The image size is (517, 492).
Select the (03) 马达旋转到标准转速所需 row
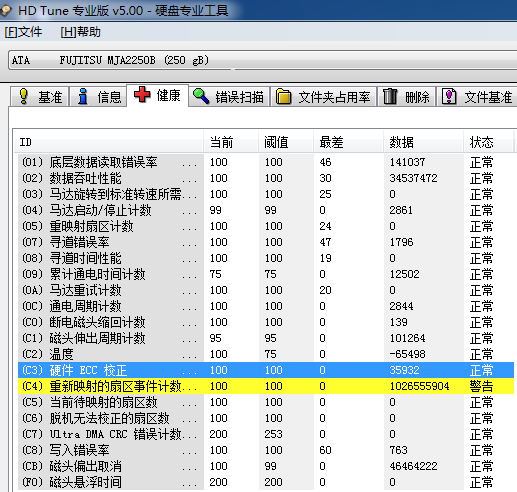(x=266, y=194)
